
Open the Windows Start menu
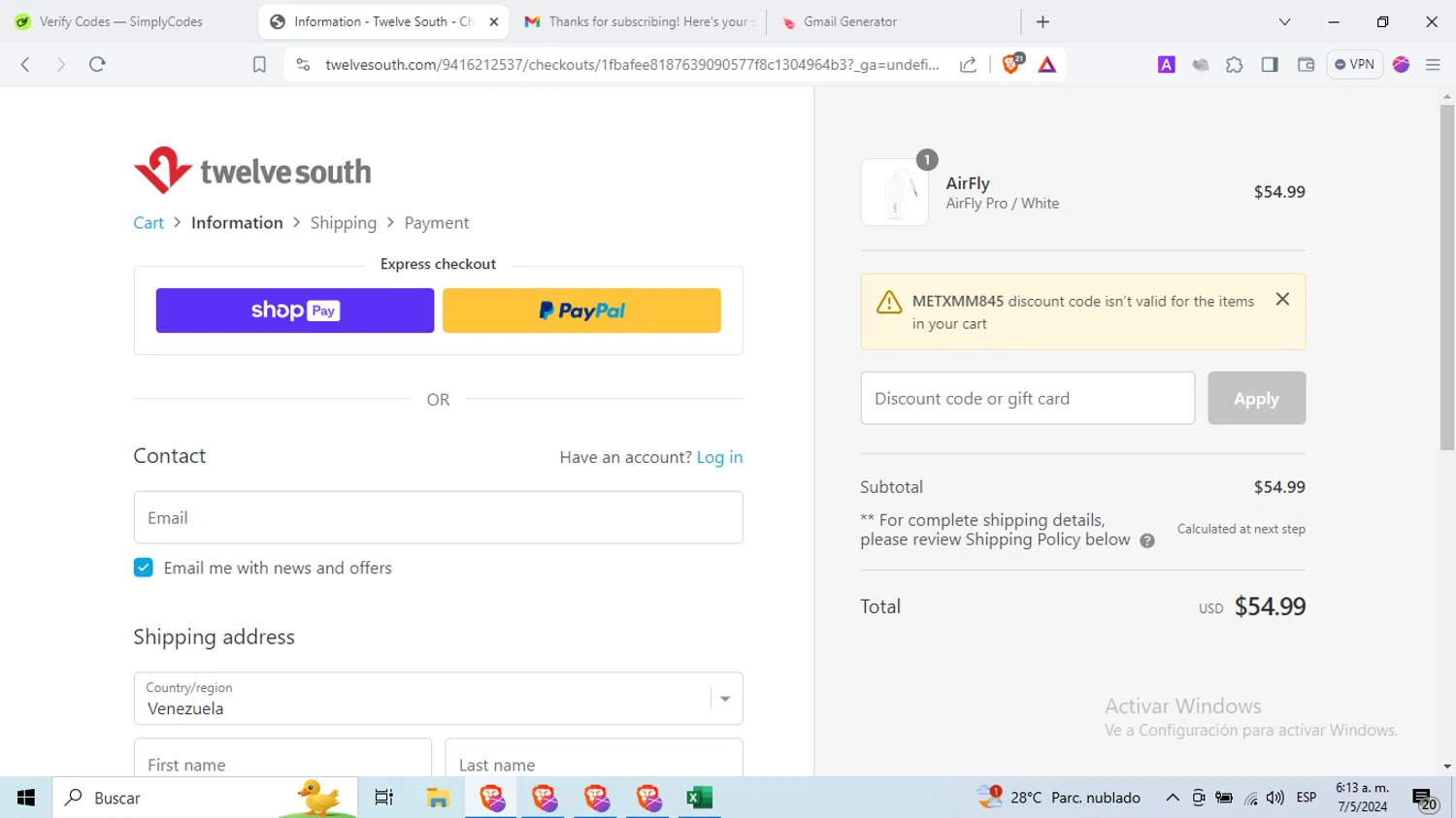coord(26,798)
